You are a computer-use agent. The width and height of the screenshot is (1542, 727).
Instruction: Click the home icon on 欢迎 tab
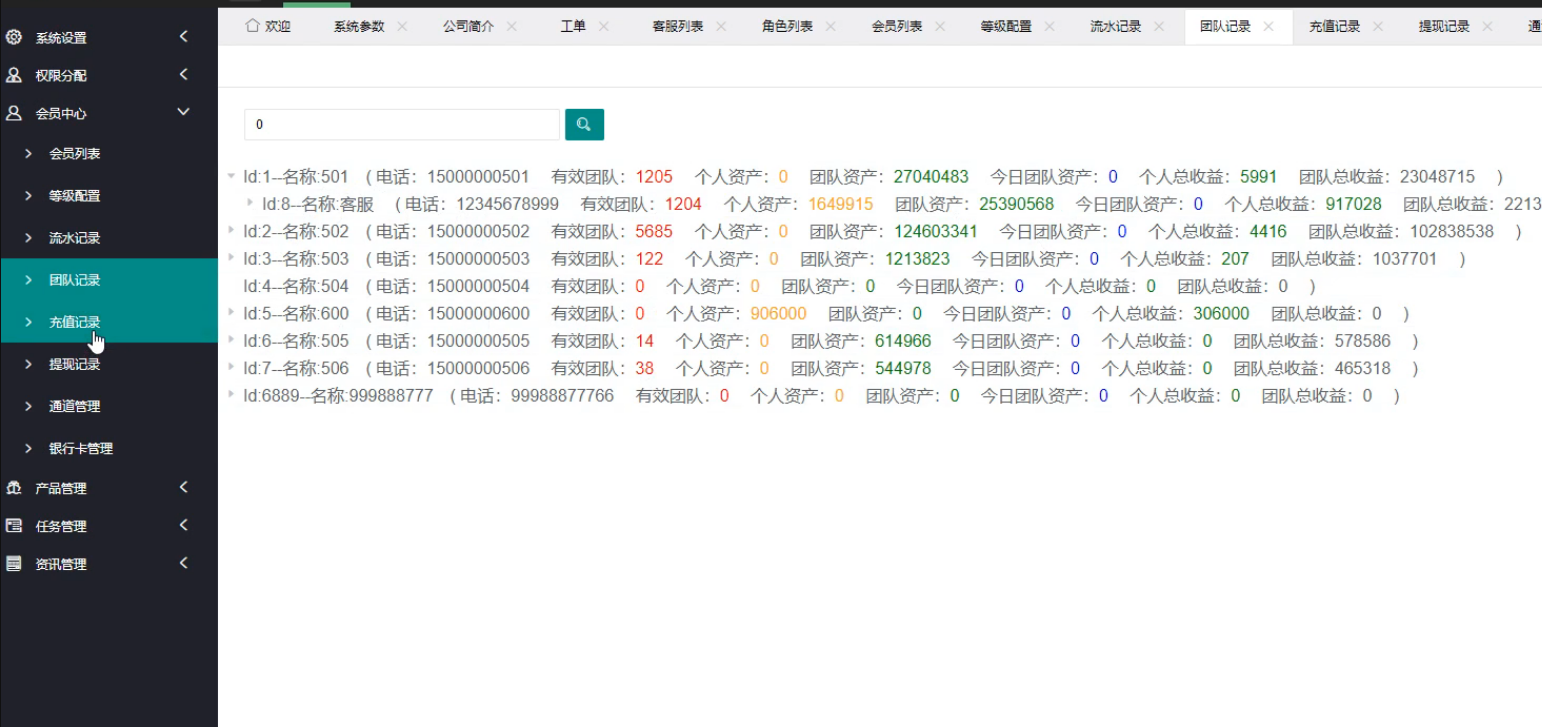252,26
